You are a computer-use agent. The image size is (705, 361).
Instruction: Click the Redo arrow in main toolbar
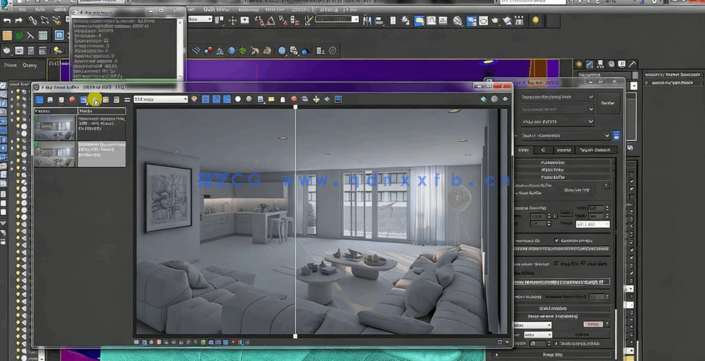coord(19,20)
